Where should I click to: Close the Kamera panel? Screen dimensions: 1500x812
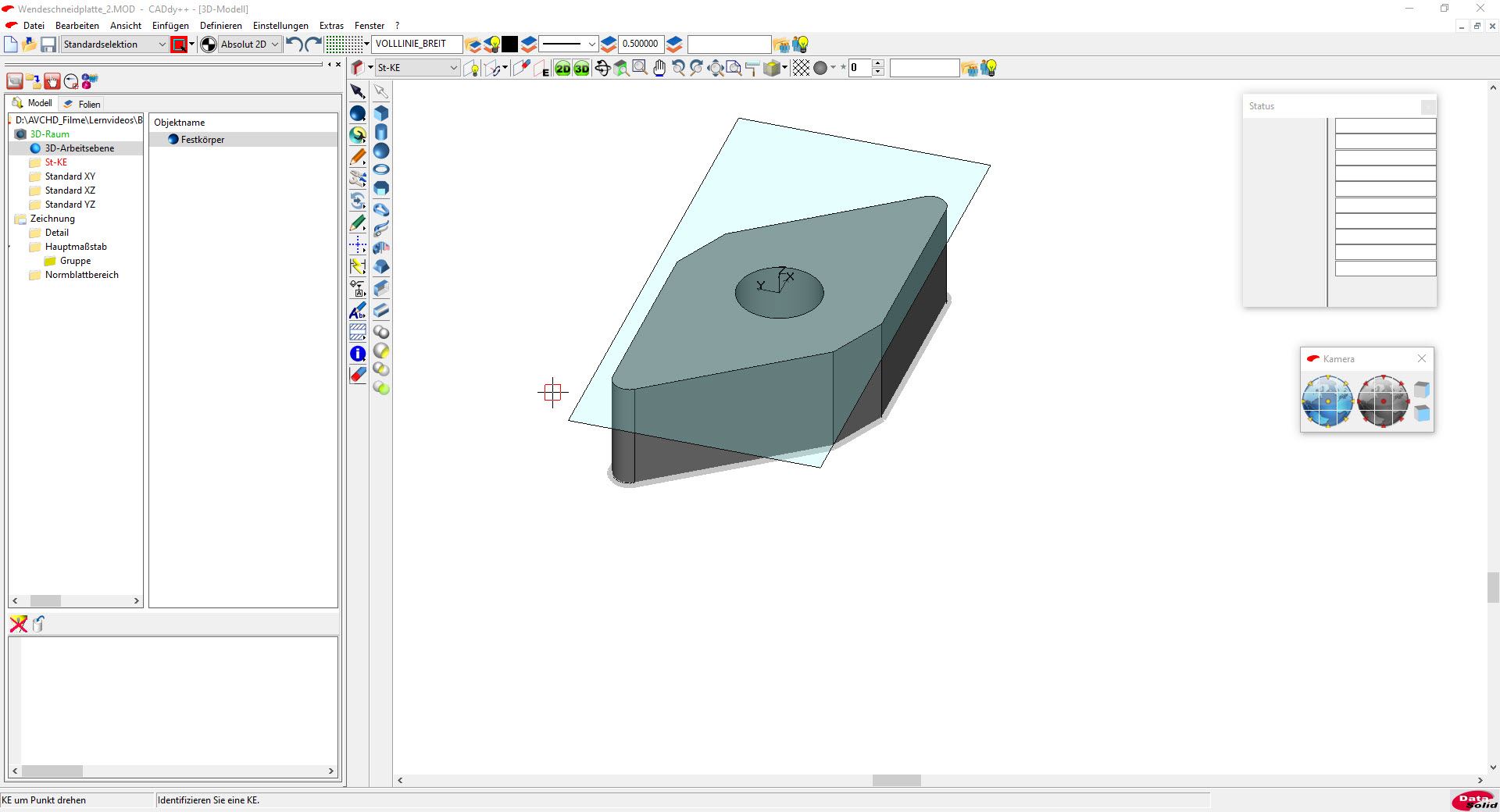[x=1422, y=358]
